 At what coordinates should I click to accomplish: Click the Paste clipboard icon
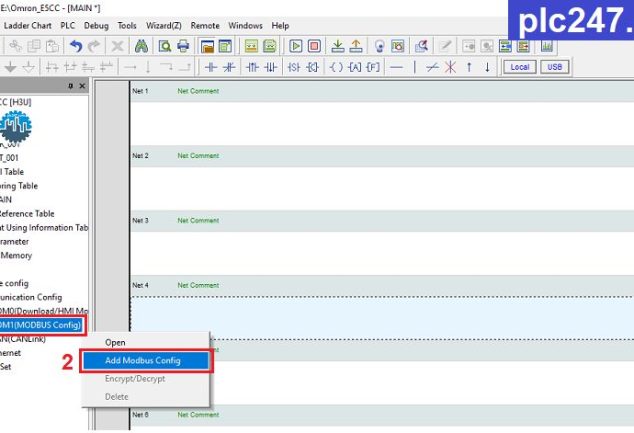coord(52,46)
